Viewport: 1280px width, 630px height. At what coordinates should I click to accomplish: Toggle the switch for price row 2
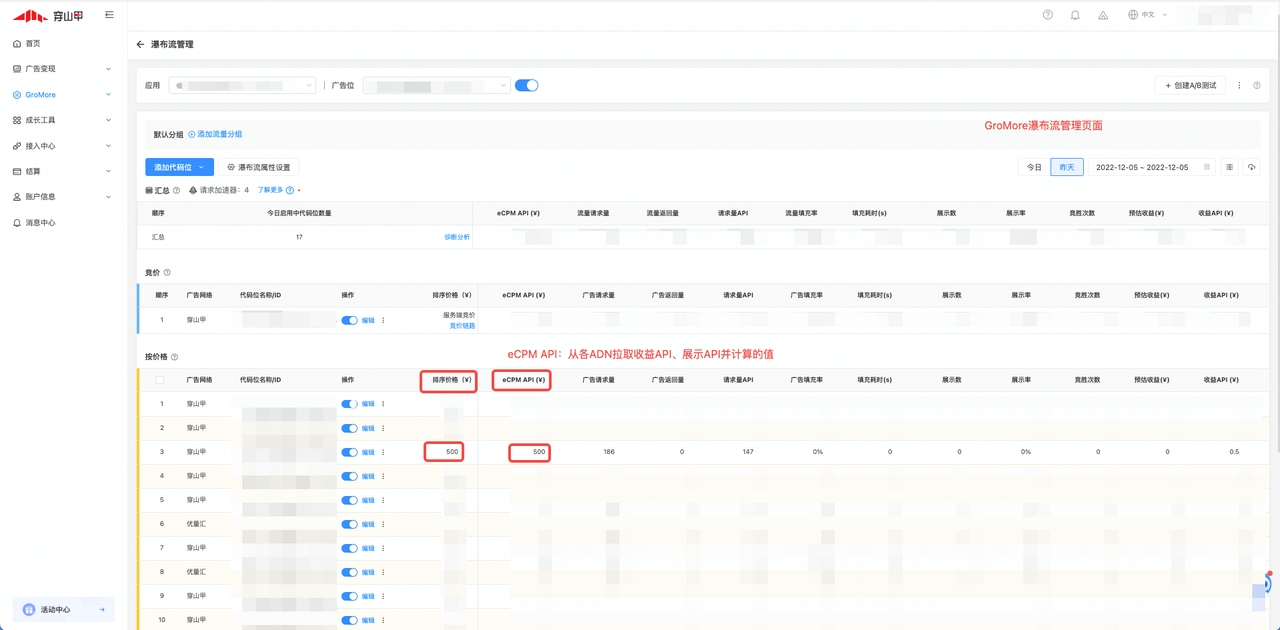349,428
